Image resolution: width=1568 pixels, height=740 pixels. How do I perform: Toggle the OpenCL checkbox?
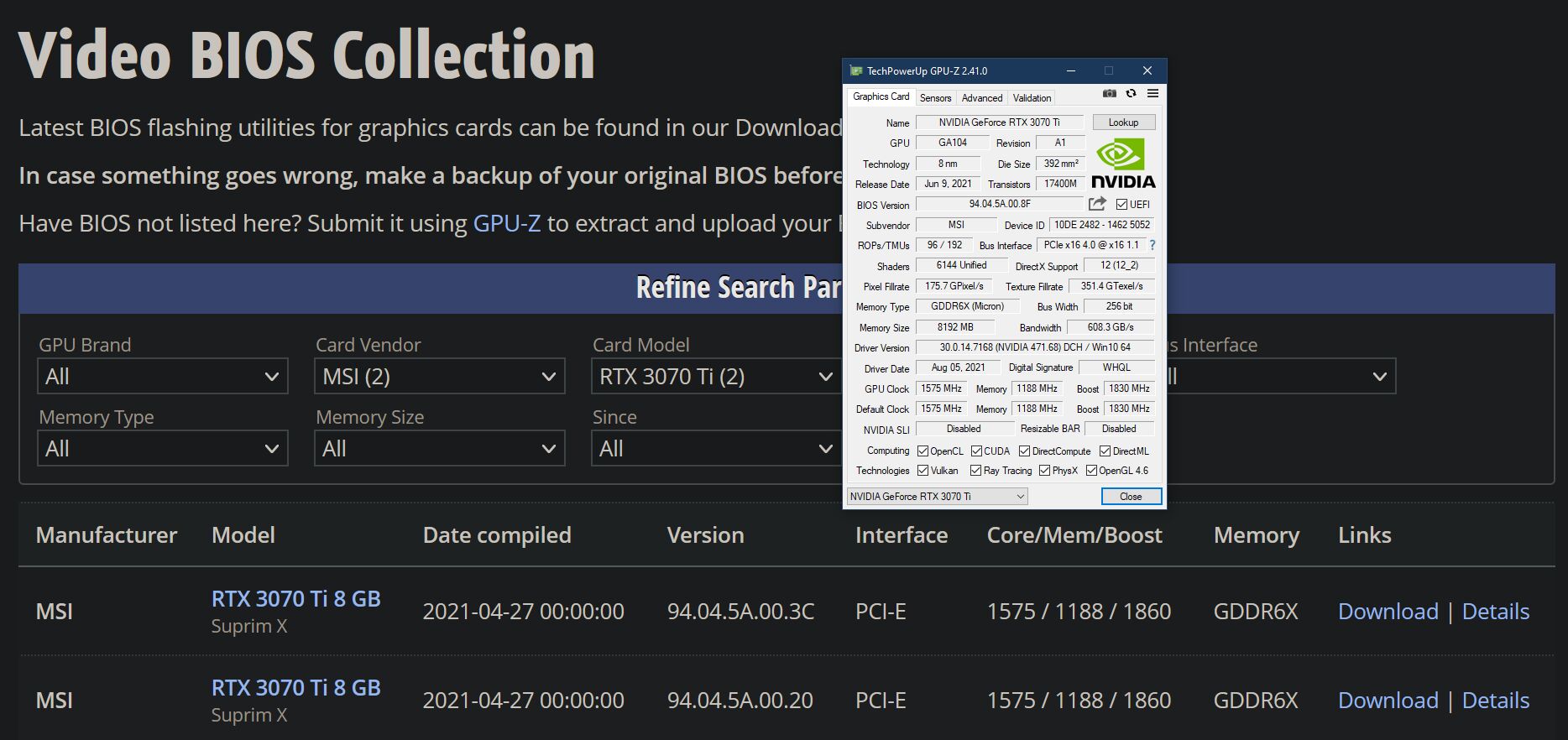click(923, 451)
